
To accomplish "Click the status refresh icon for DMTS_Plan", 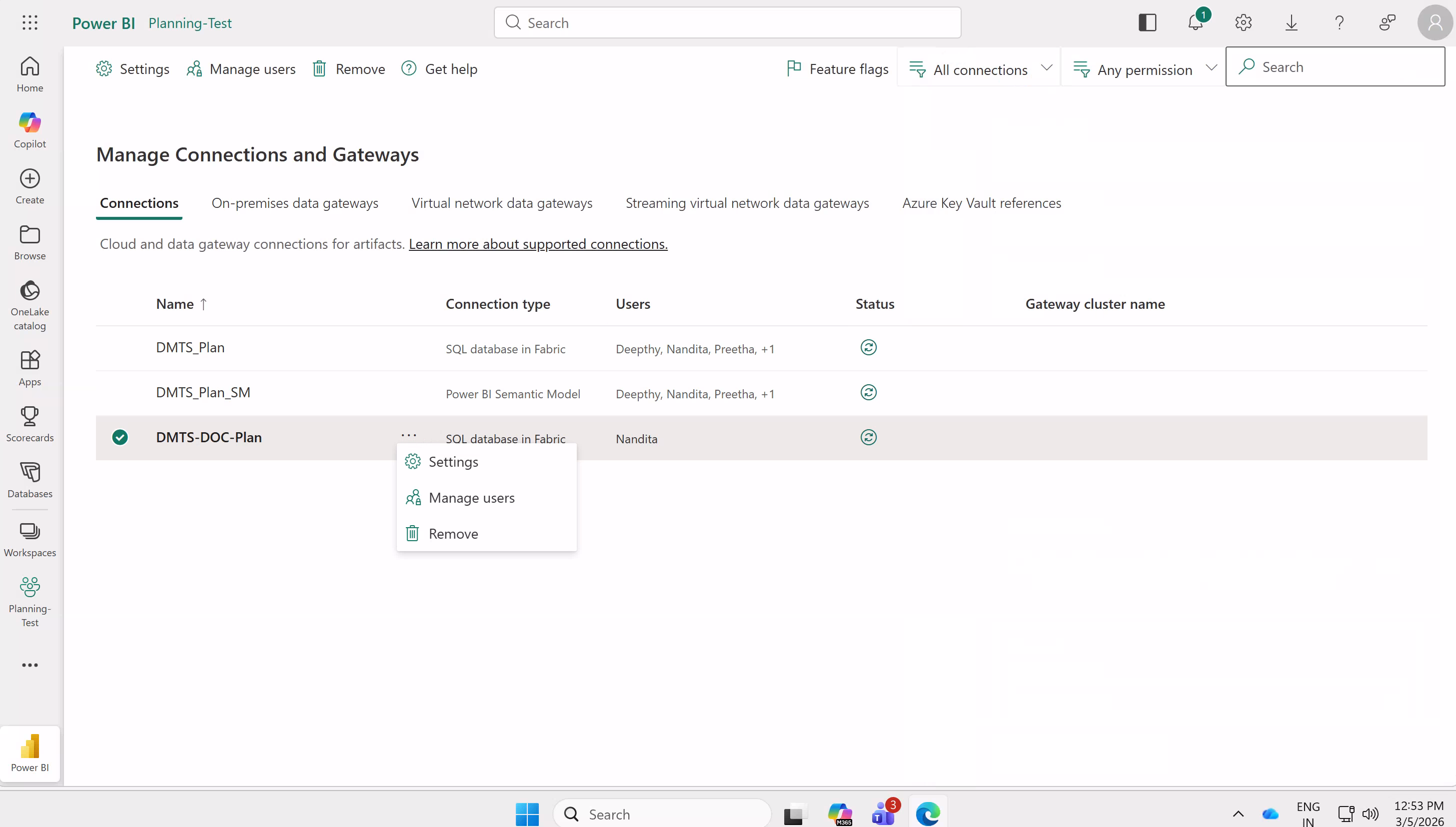I will pos(868,348).
